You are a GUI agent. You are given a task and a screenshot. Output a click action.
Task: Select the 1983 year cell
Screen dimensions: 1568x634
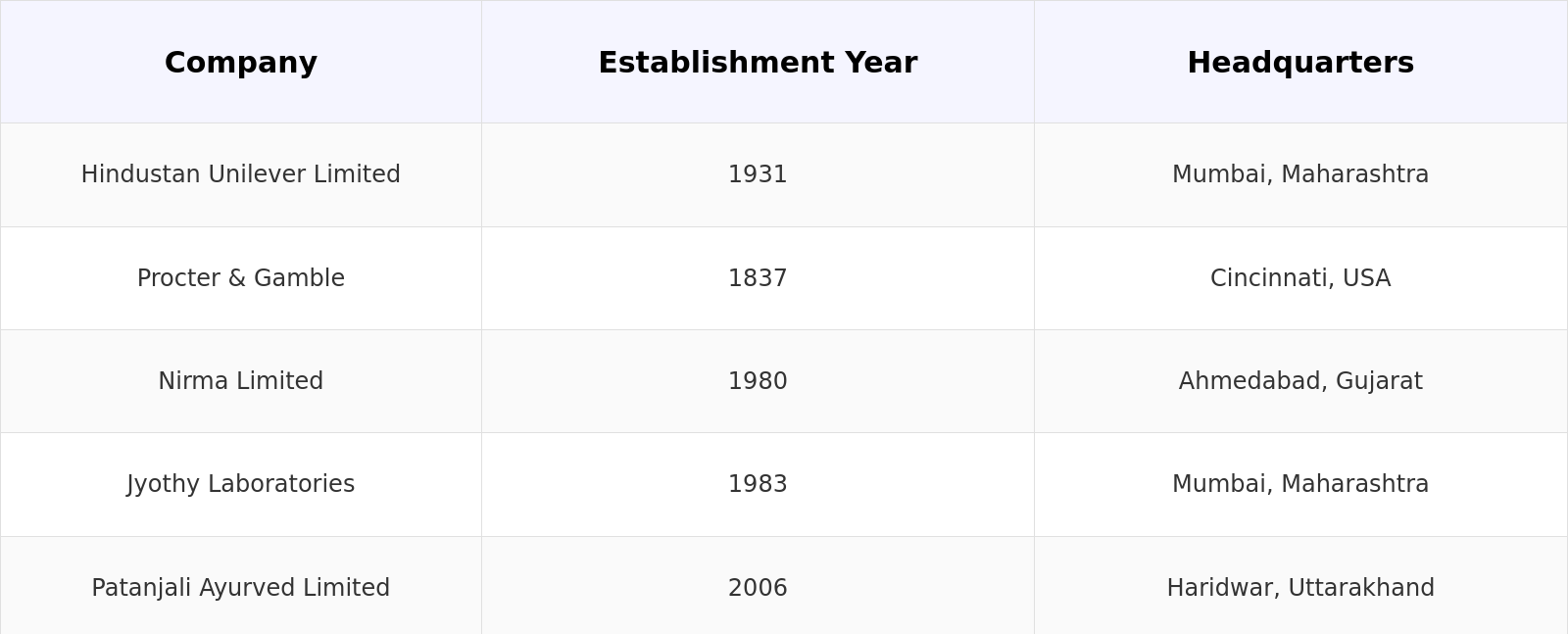click(758, 484)
